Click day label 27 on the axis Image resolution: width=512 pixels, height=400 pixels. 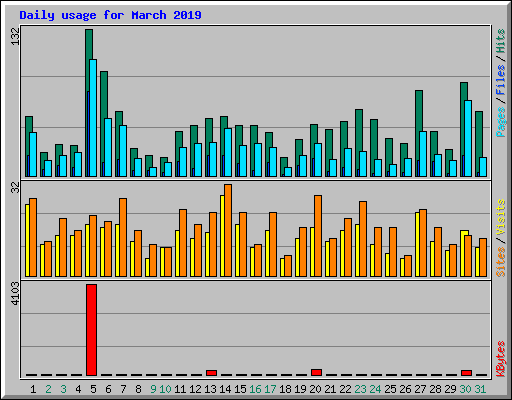pos(420,389)
